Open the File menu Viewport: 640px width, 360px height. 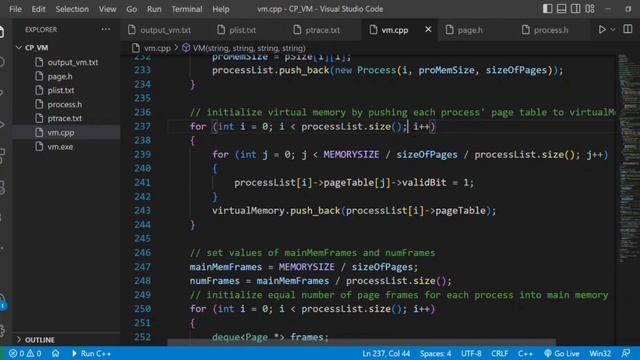click(15, 9)
